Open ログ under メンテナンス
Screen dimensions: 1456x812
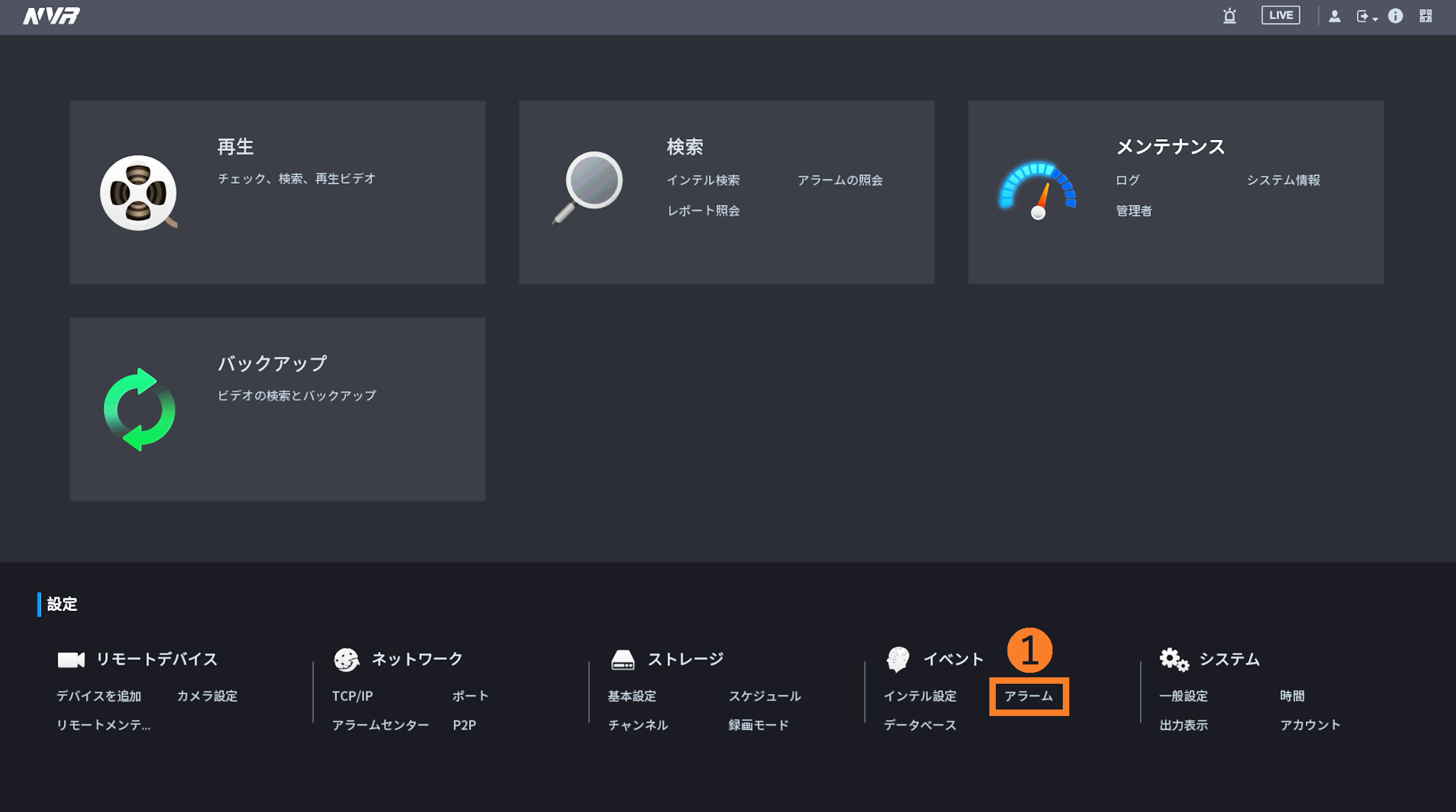[1127, 180]
